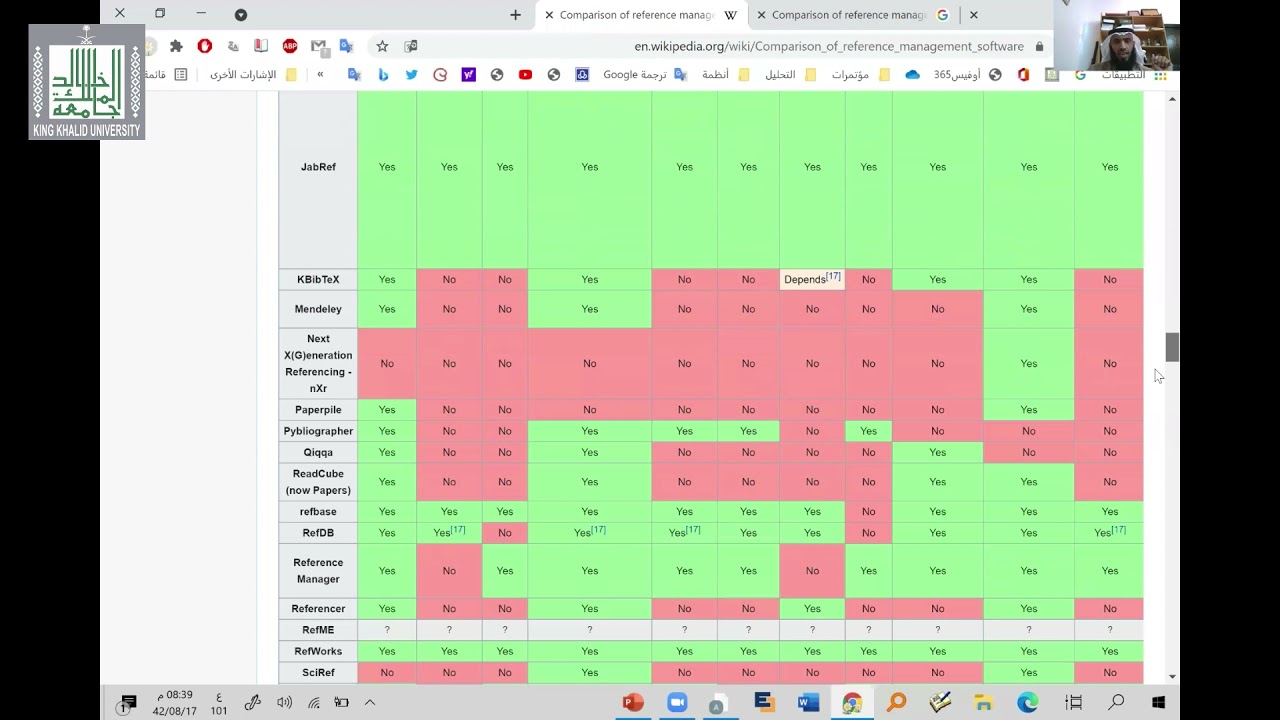Open the Google Translate toolbar extension
This screenshot has height=720, width=1280.
(346, 46)
